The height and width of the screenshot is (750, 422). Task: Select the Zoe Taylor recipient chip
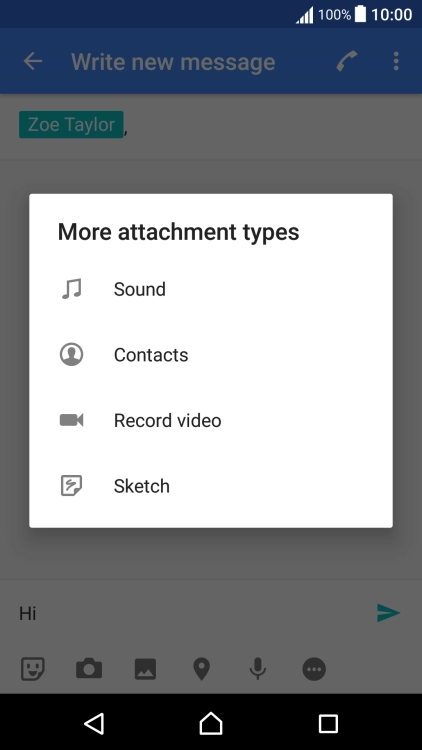tap(71, 124)
